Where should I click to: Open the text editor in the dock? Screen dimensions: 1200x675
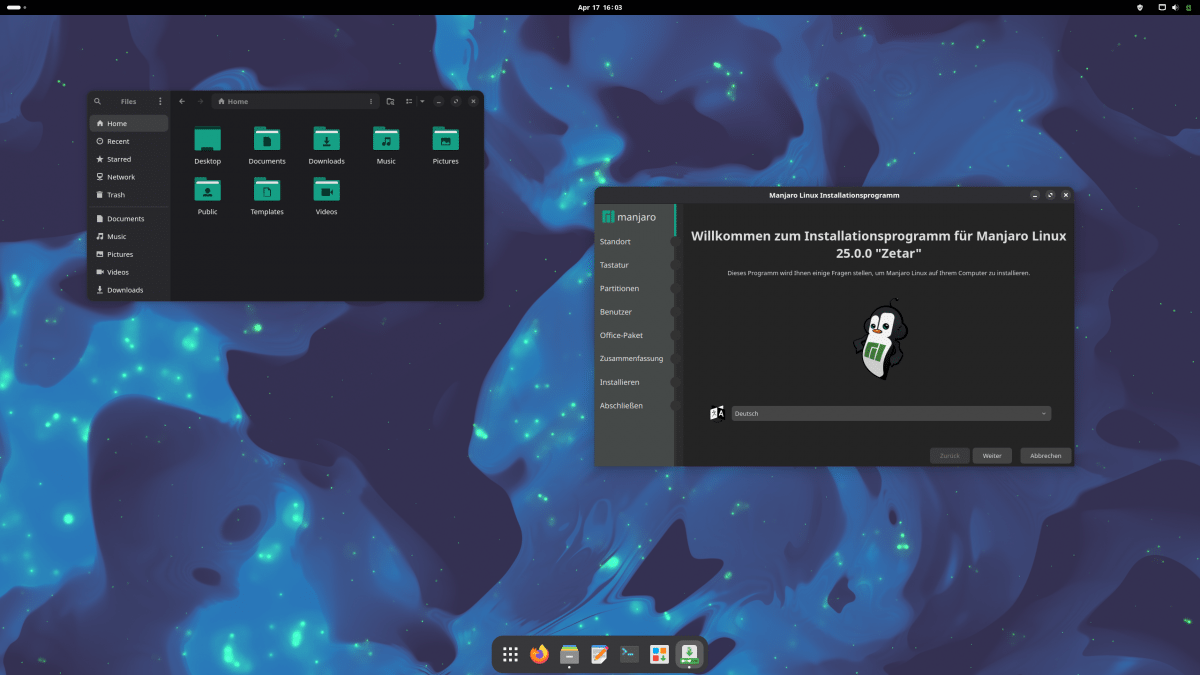599,654
